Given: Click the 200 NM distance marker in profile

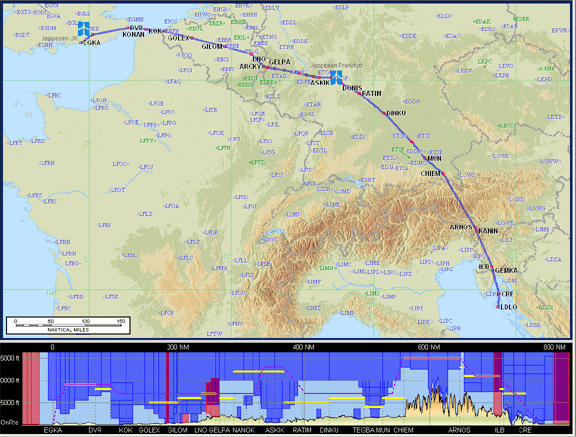Looking at the screenshot, I should point(178,347).
